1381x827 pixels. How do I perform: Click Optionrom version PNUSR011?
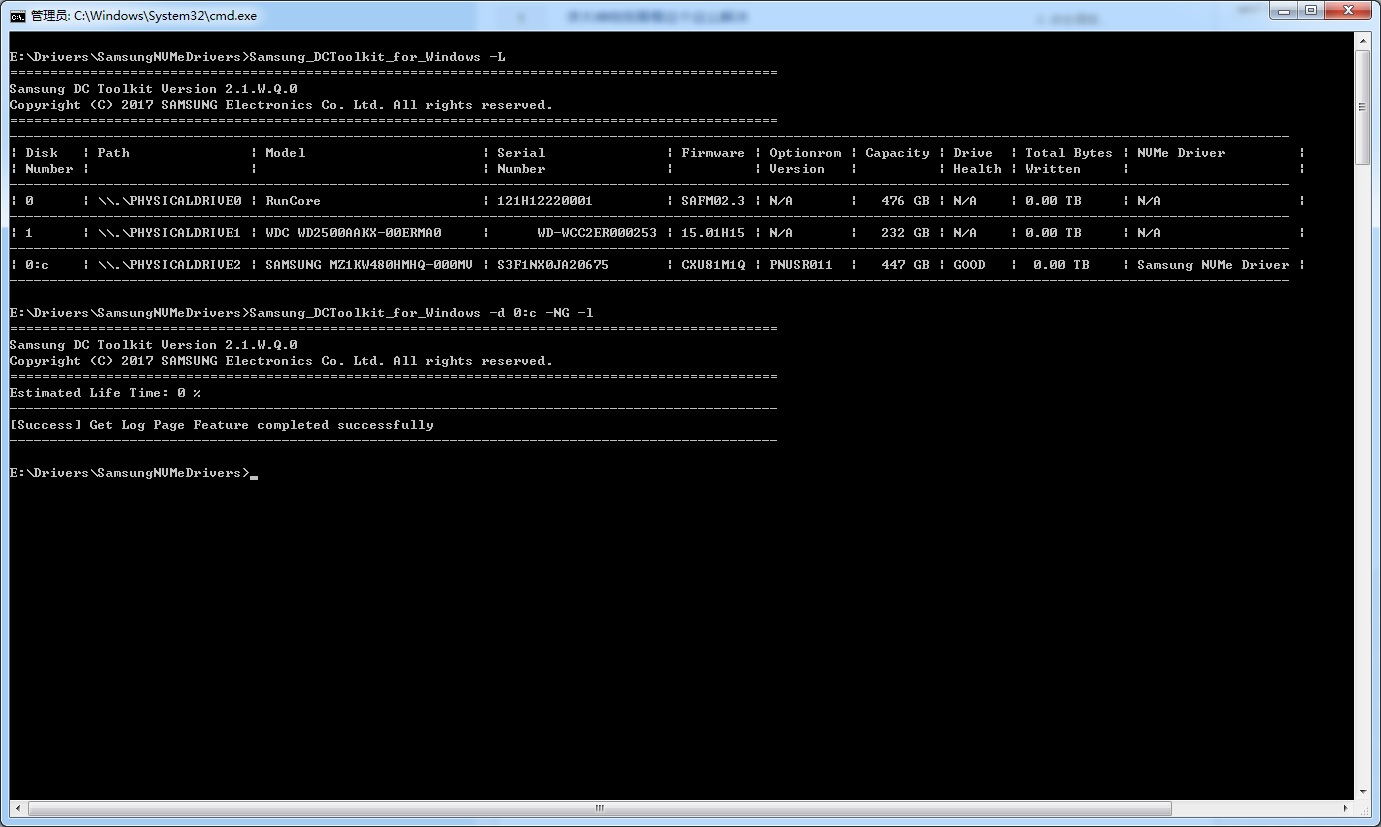[801, 265]
